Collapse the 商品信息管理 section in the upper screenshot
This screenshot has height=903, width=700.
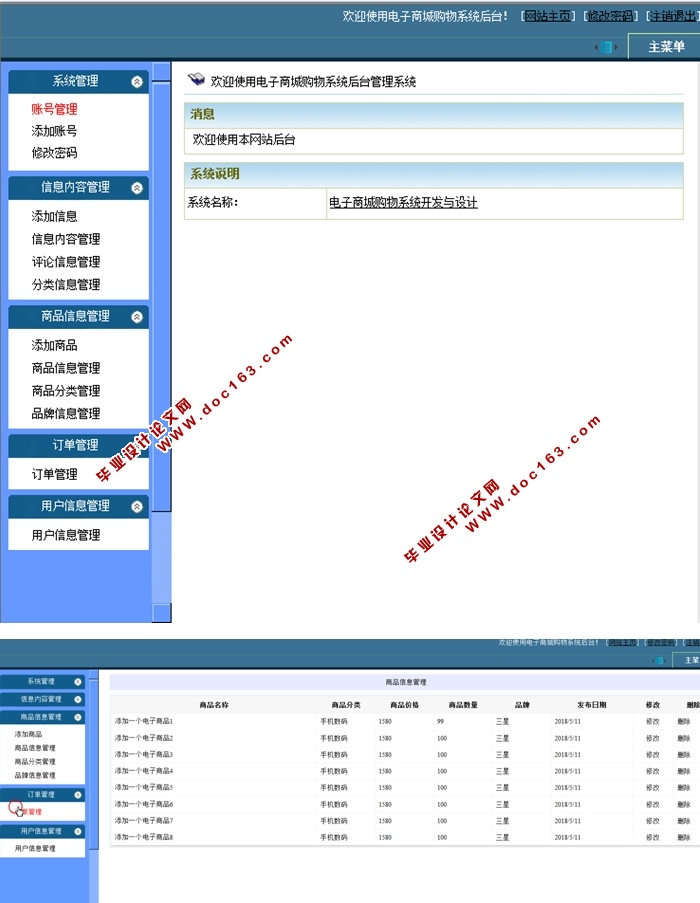136,317
